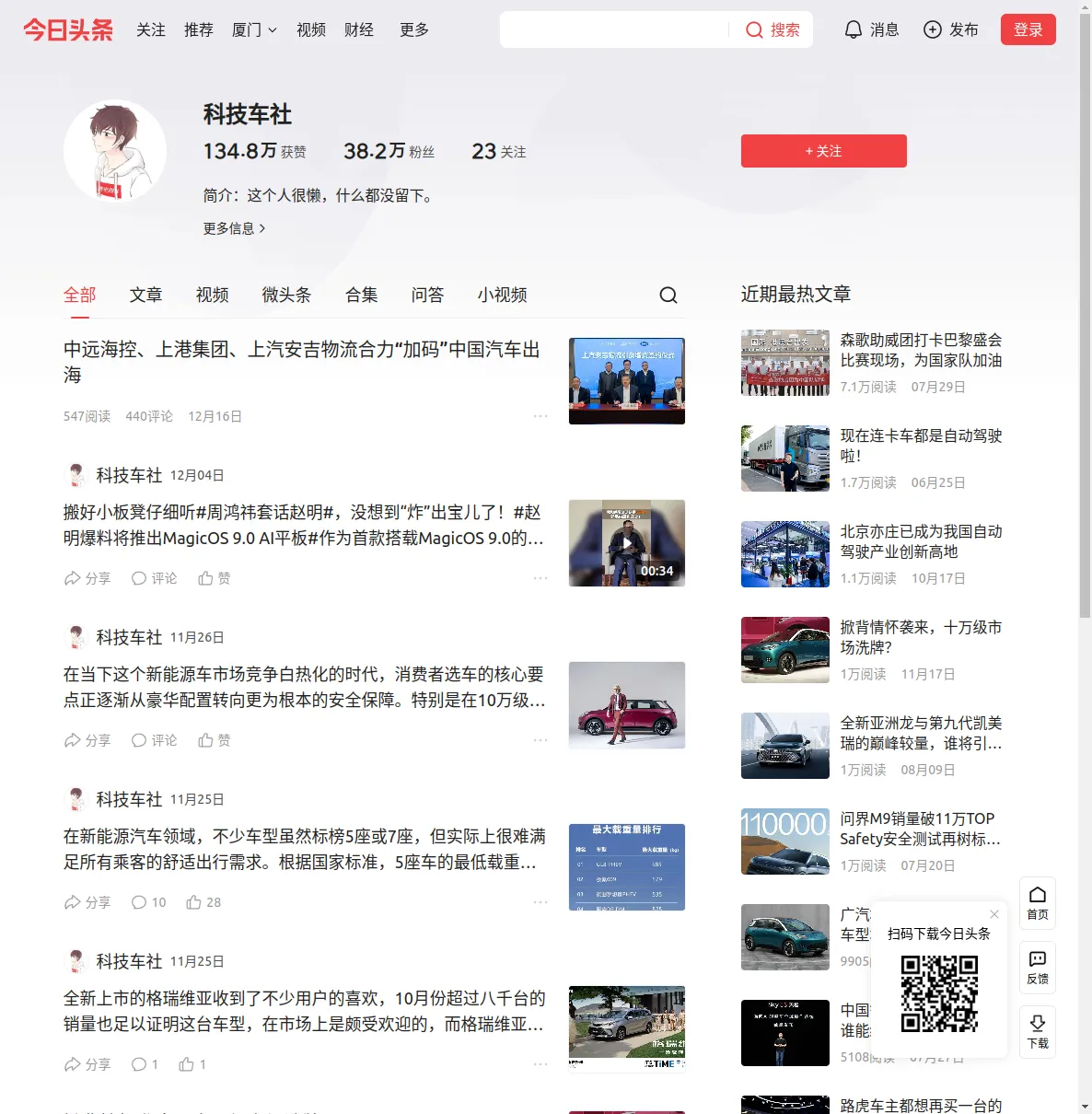
Task: Play the 00:34 video thumbnail
Action: (x=627, y=543)
